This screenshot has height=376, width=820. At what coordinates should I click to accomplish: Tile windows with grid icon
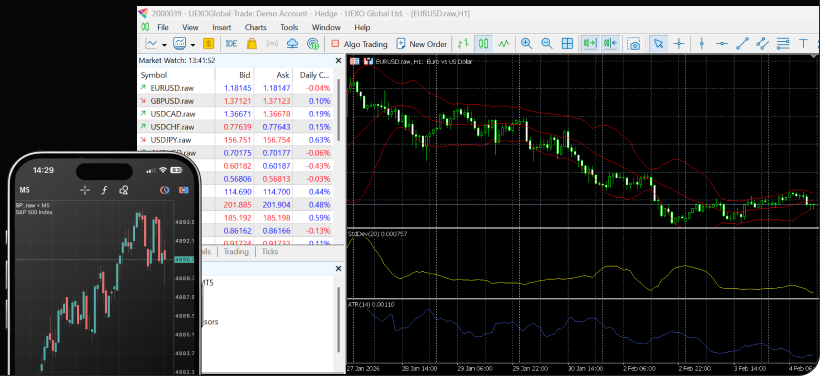(x=567, y=44)
